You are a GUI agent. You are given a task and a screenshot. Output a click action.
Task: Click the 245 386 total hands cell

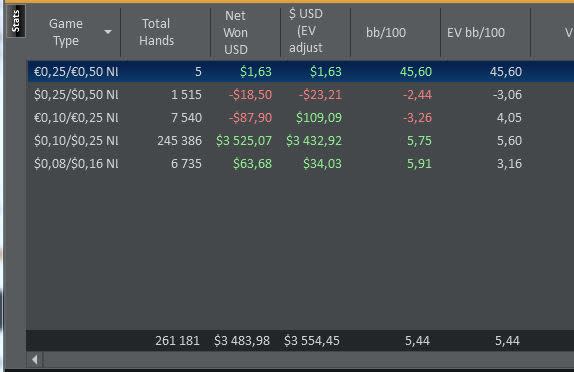pyautogui.click(x=179, y=141)
